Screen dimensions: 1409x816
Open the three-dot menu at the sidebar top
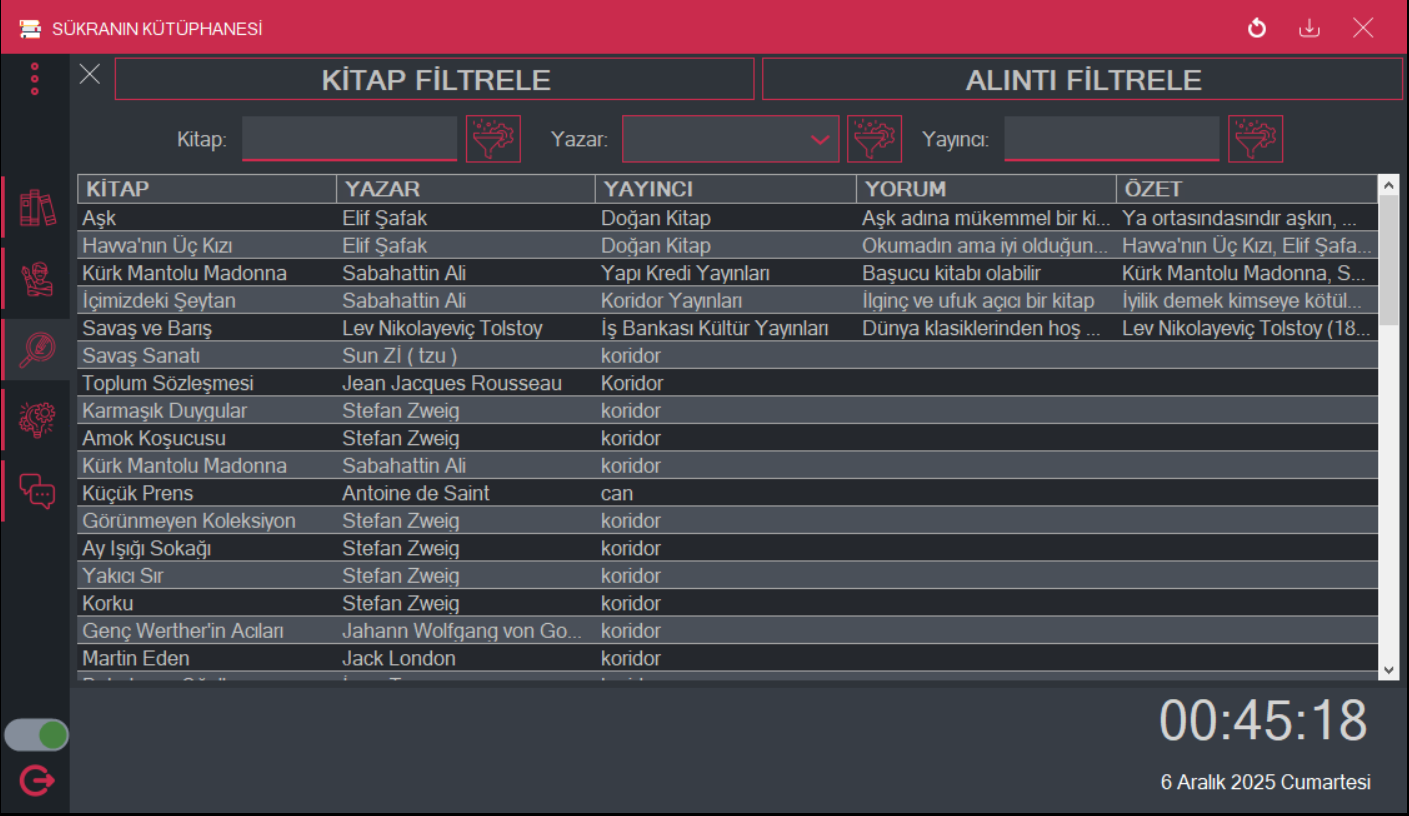click(36, 77)
